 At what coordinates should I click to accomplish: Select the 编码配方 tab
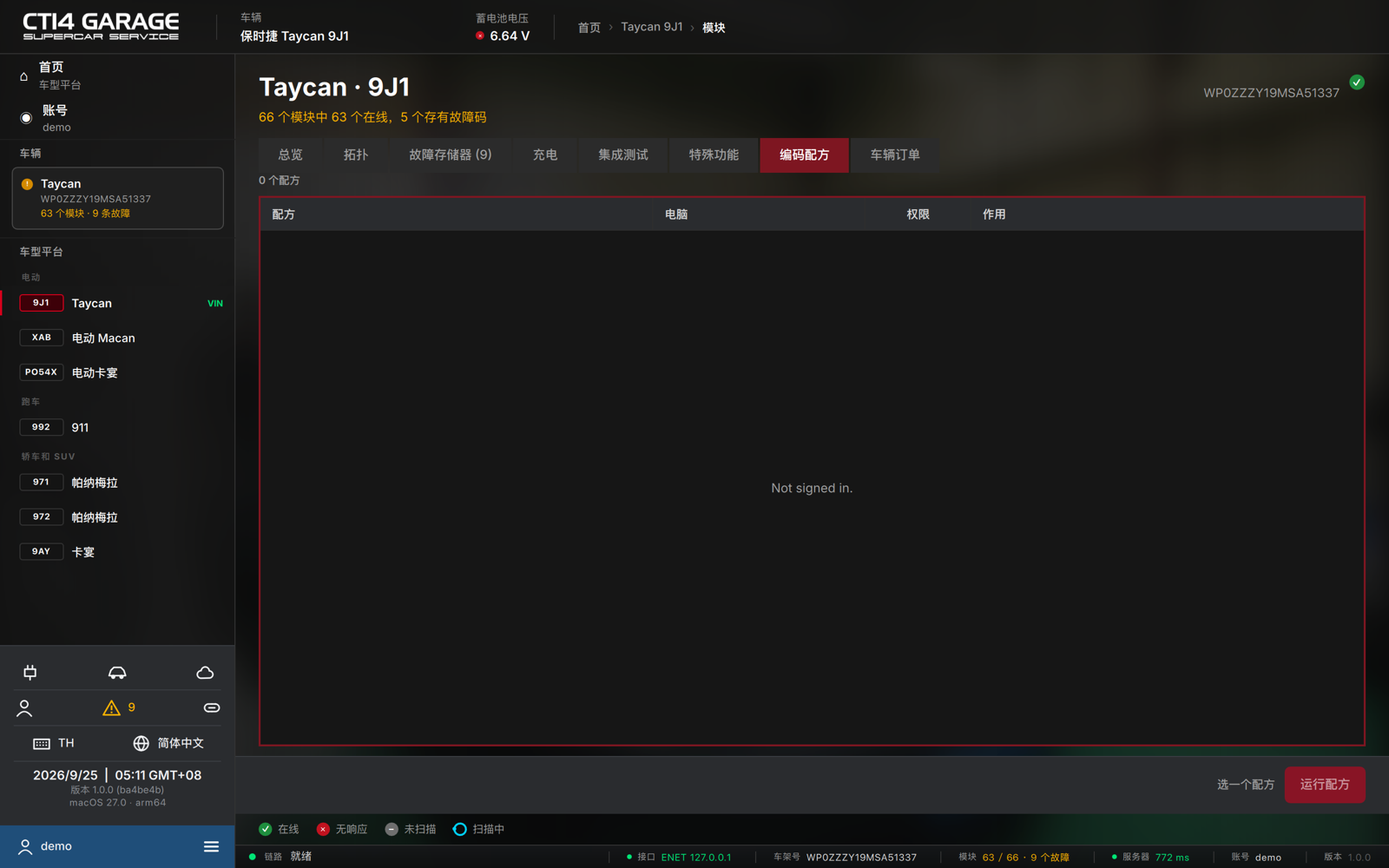(x=804, y=155)
